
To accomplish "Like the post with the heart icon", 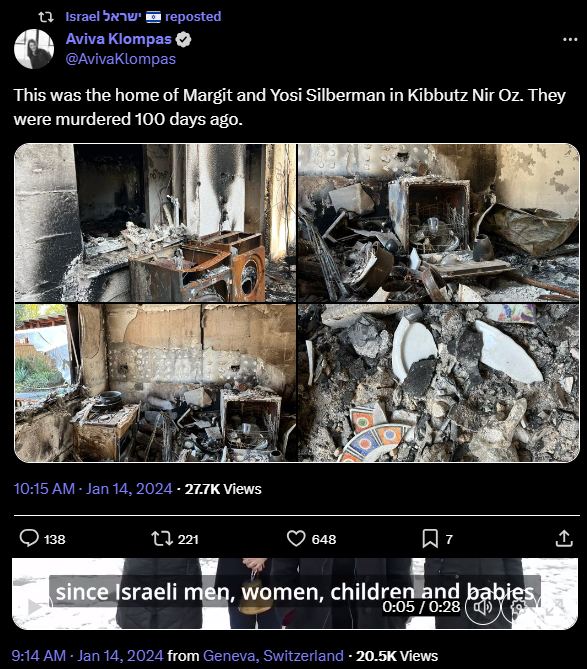I will (x=296, y=538).
